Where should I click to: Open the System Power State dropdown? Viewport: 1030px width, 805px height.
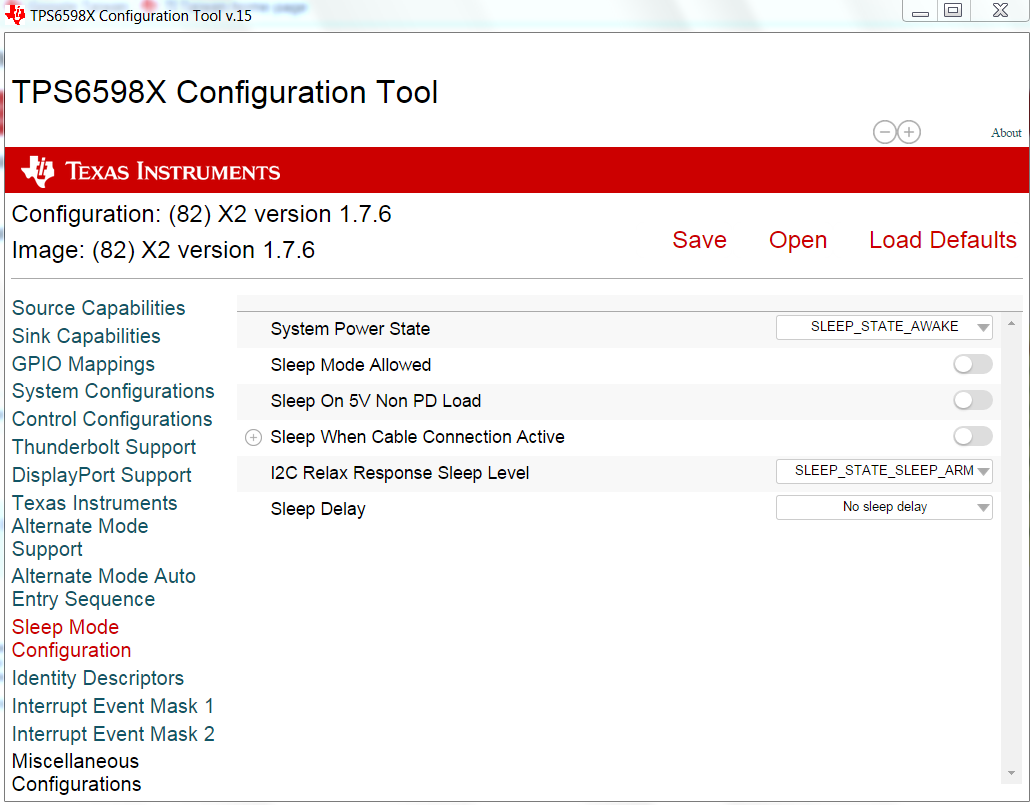(884, 327)
